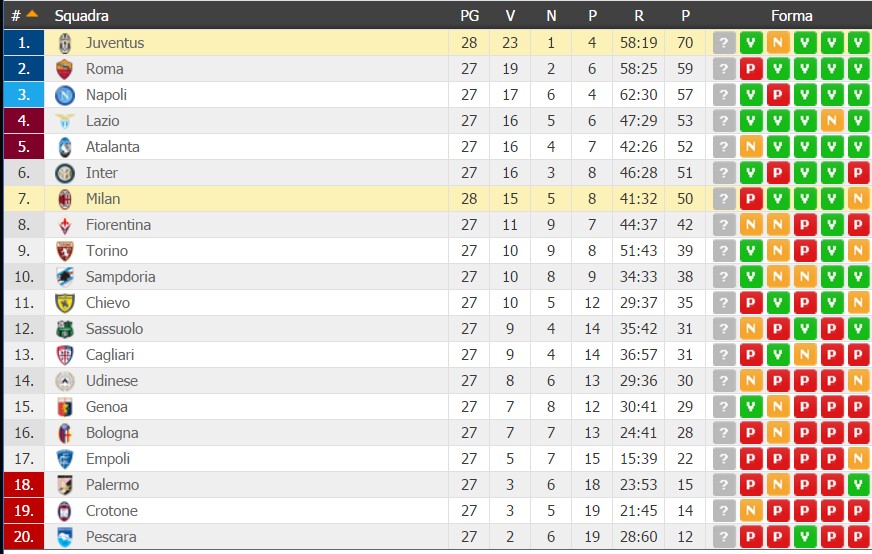Click Juventus's grey question mark form badge

724,43
